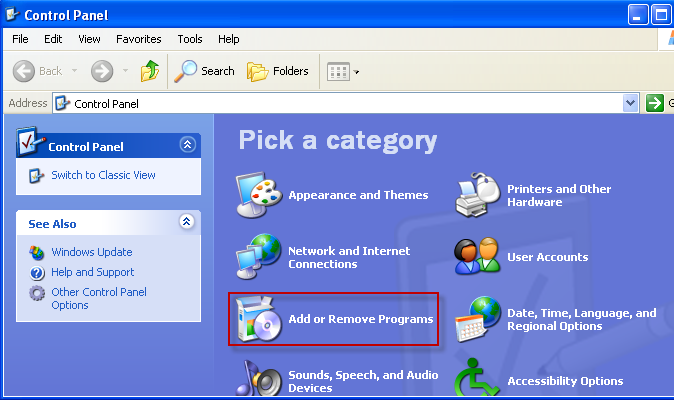Open the Views dropdown arrow
Viewport: 674px width, 400px height.
pyautogui.click(x=356, y=72)
